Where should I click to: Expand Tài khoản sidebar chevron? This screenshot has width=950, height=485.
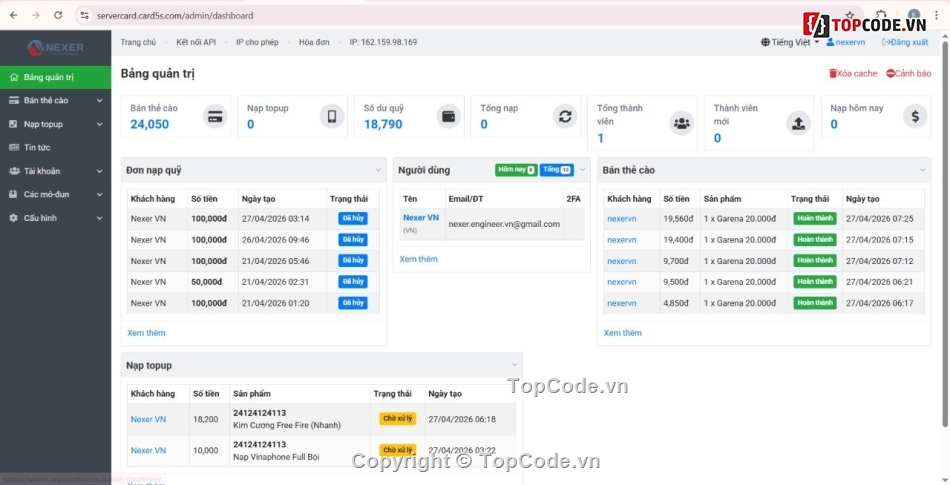[99, 171]
